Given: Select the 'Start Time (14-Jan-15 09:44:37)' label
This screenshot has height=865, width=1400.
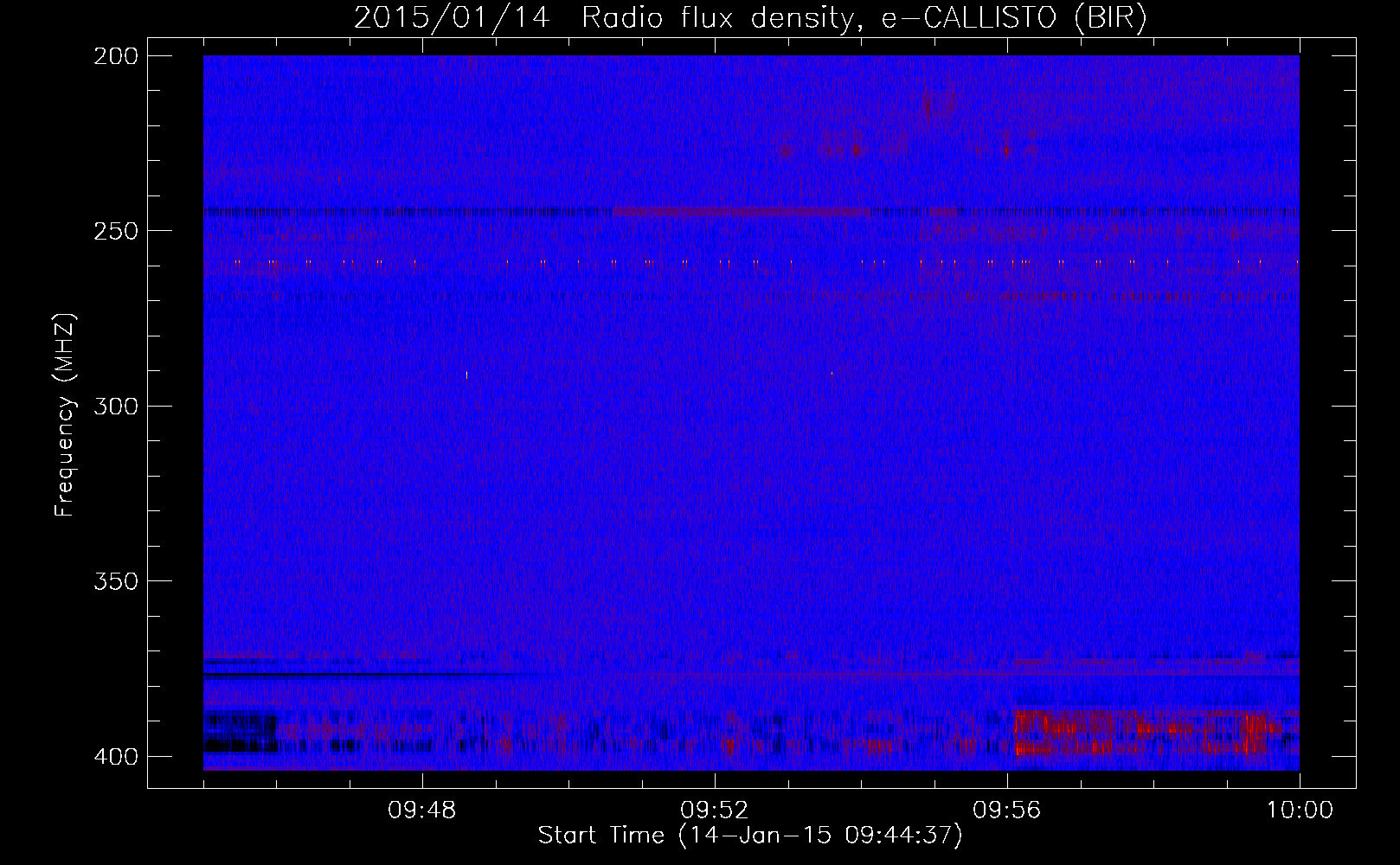Looking at the screenshot, I should [x=750, y=836].
